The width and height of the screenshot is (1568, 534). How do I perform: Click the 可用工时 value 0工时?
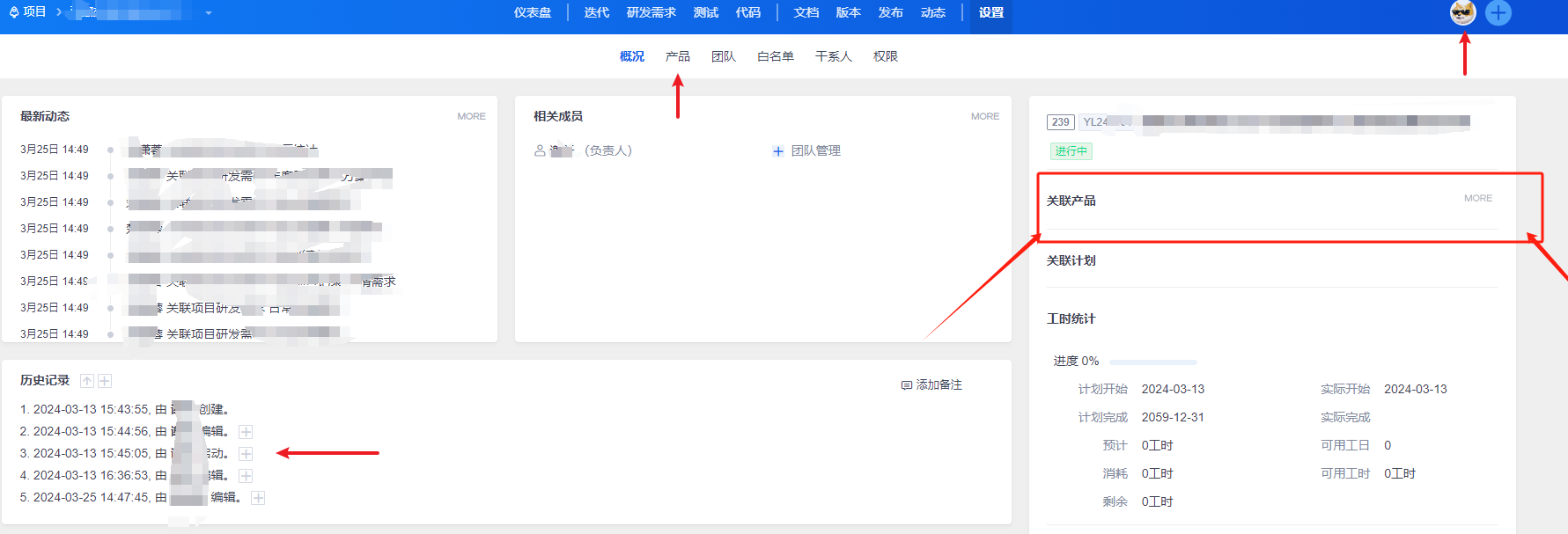tap(1400, 473)
